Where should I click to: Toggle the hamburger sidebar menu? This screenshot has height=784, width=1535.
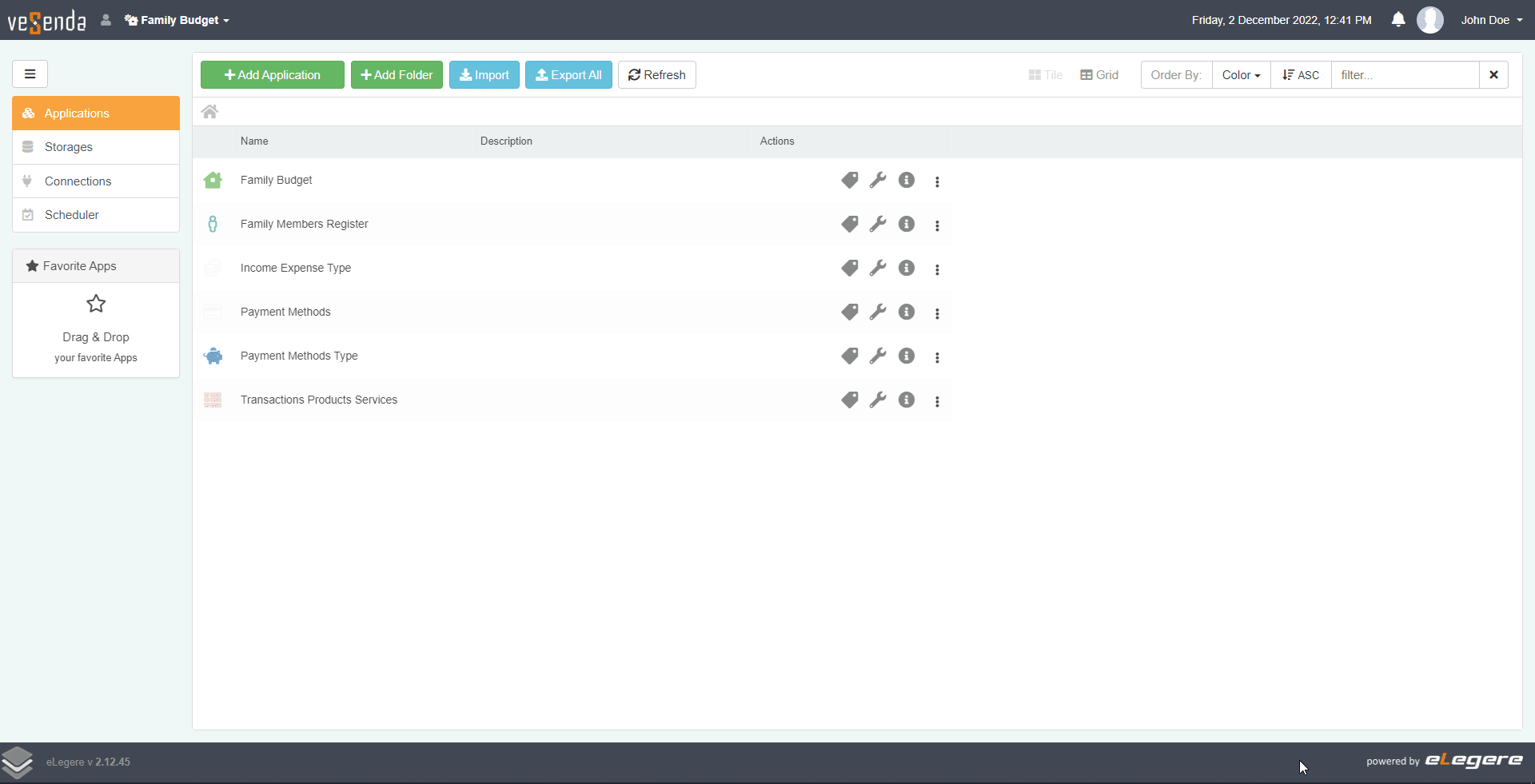point(30,74)
